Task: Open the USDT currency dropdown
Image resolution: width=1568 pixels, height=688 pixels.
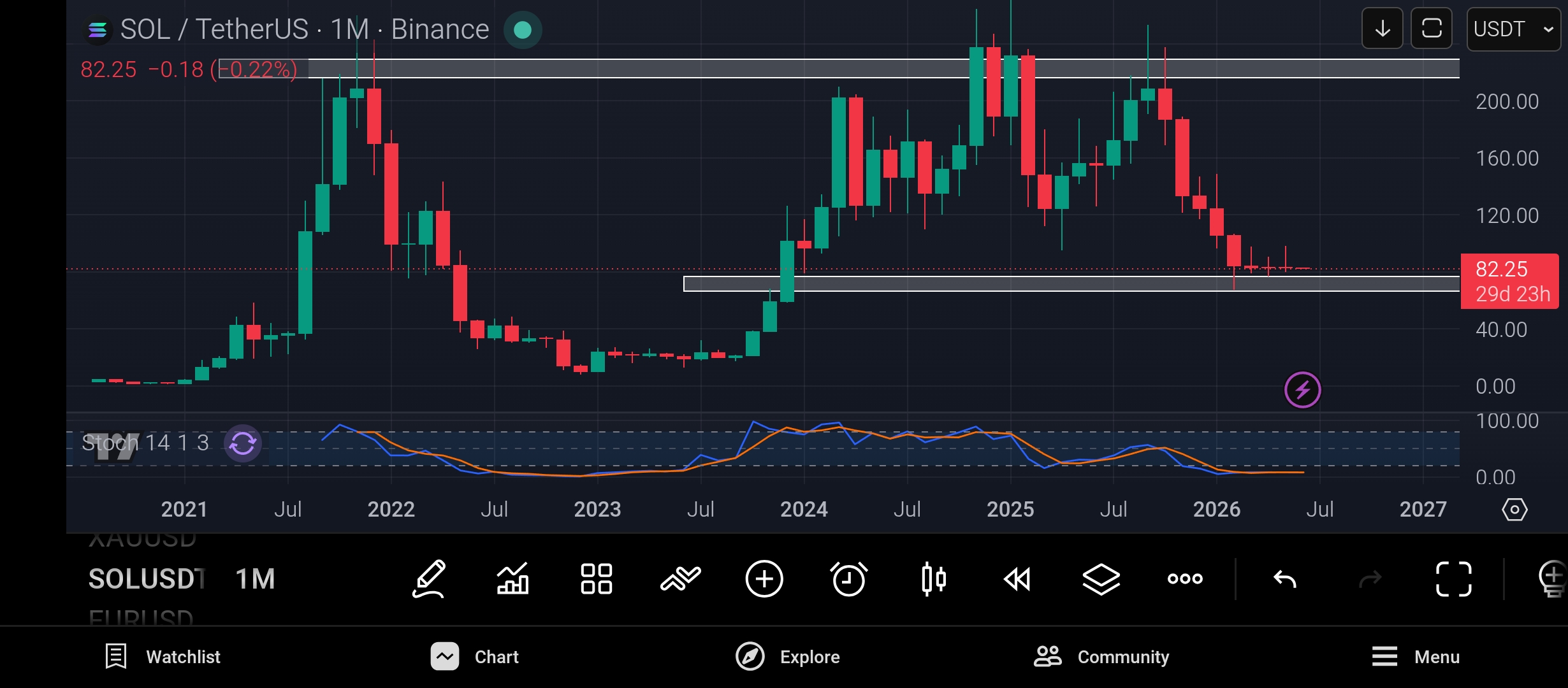Action: pyautogui.click(x=1513, y=29)
